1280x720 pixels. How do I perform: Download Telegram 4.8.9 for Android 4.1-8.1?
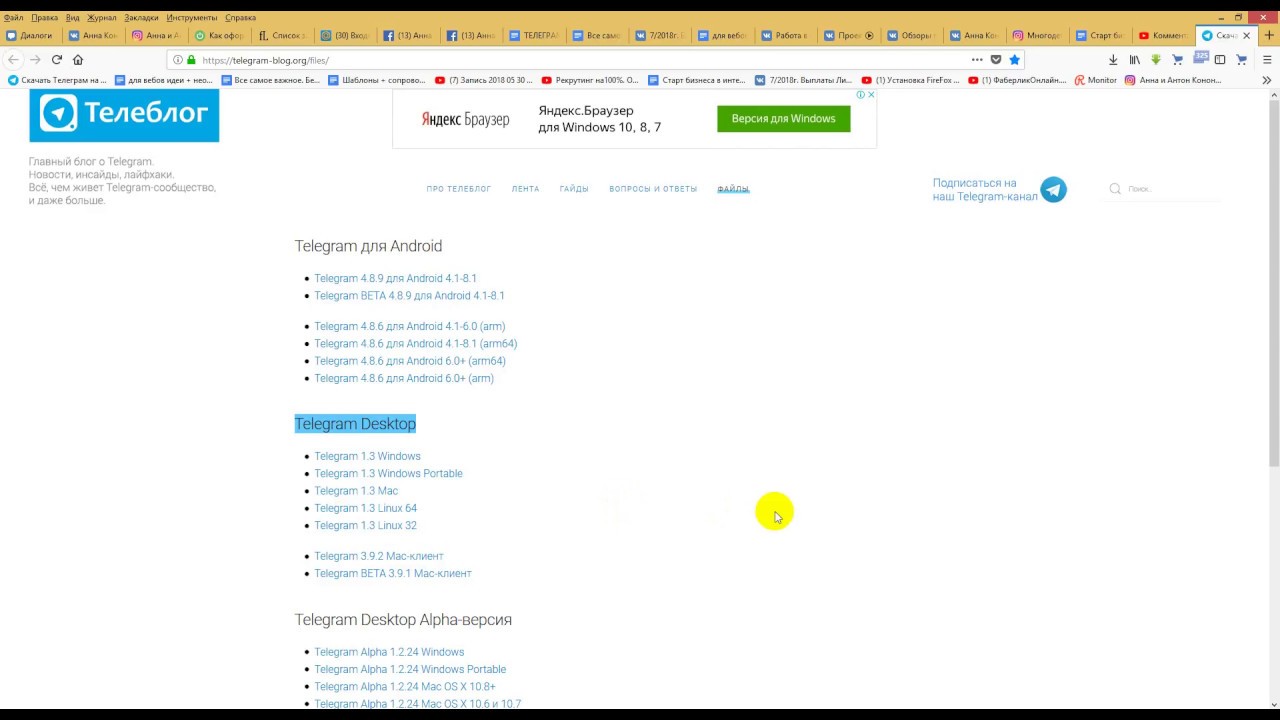click(395, 278)
